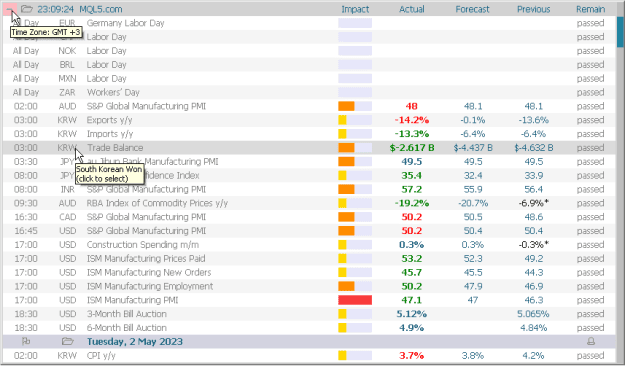Open RBA Index of Commodity Prices y/y
This screenshot has height=366, width=625.
(157, 203)
